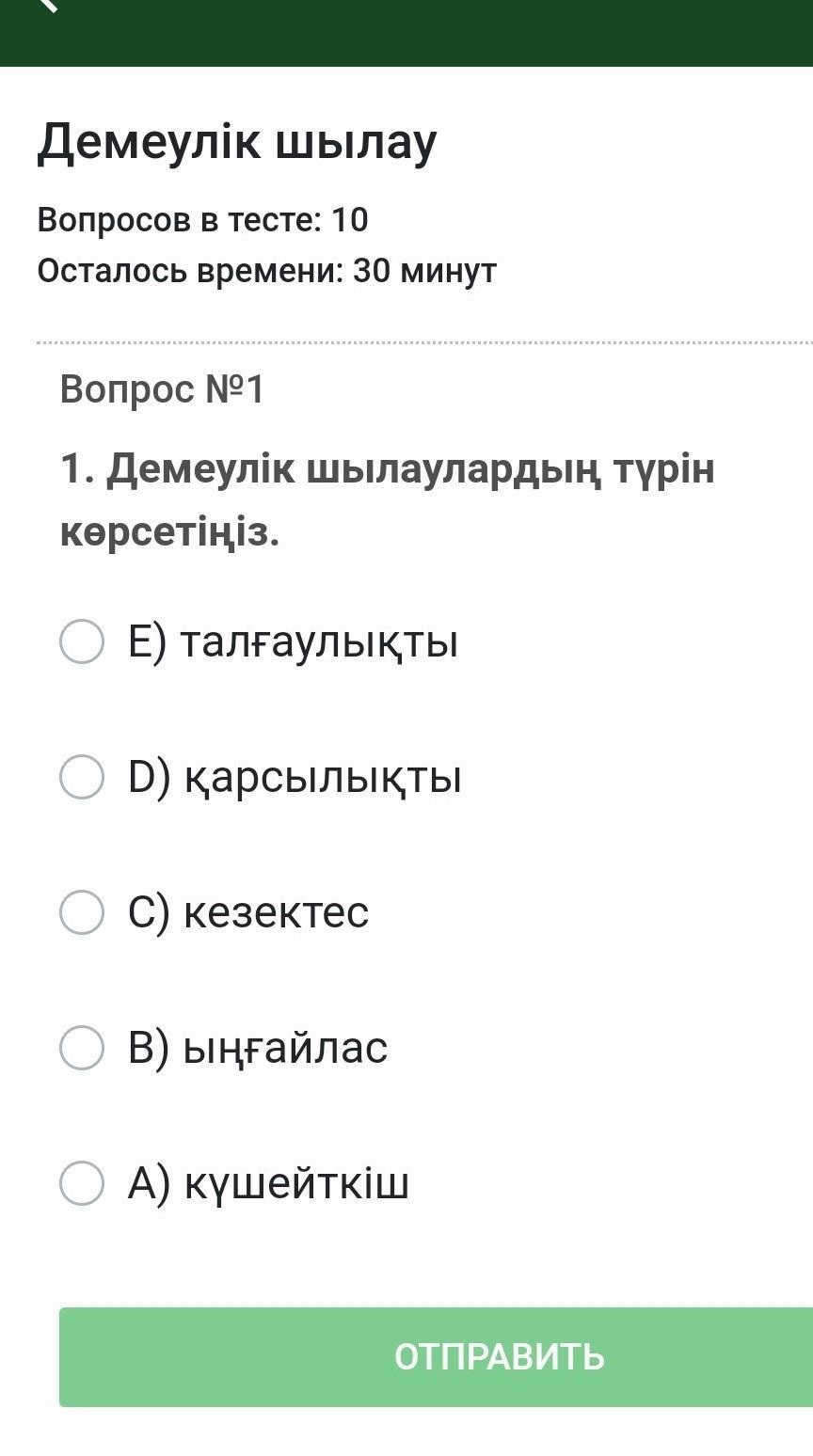
Task: Click the dotted separator line
Action: click(423, 343)
